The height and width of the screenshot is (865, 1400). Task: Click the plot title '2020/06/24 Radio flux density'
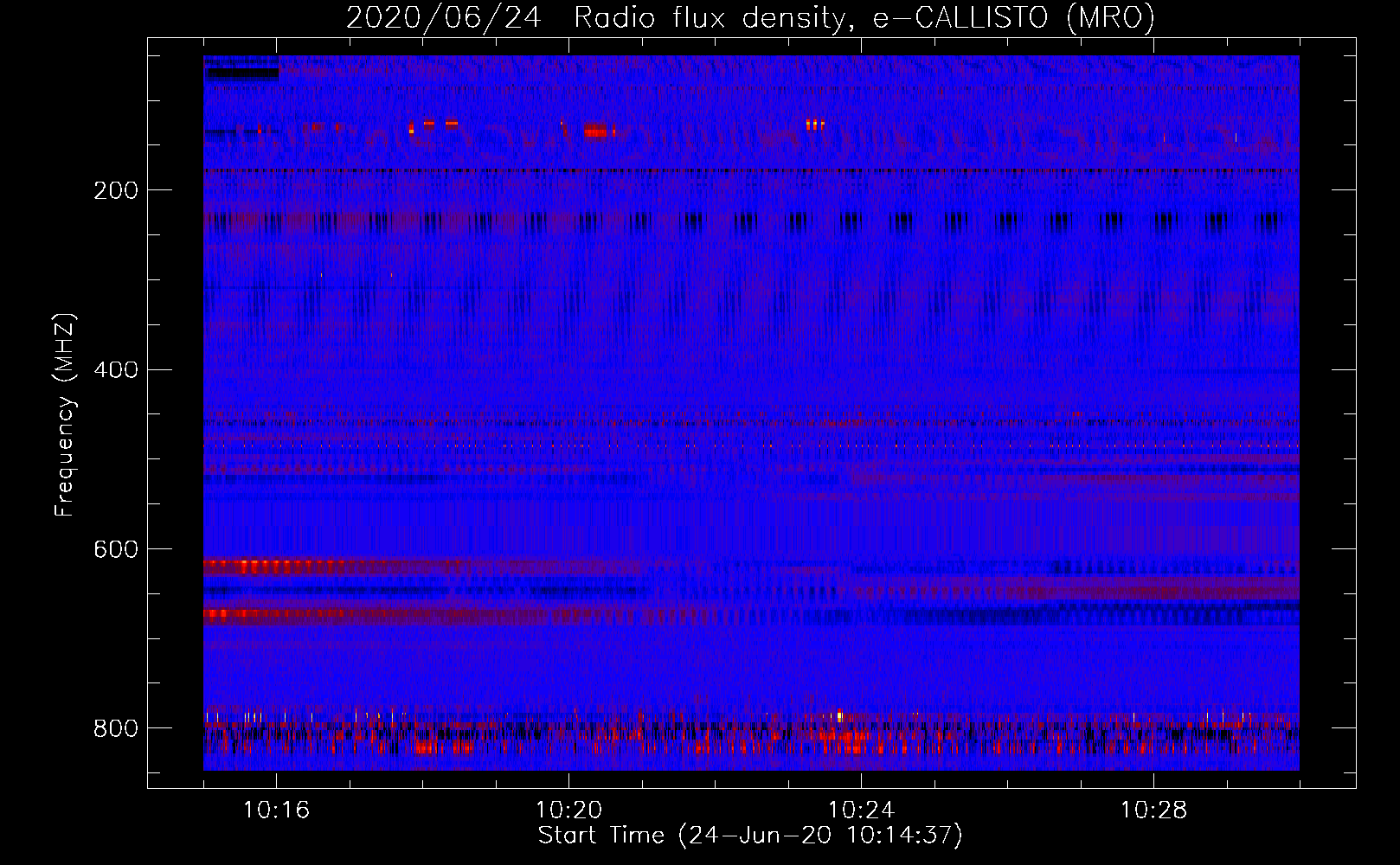[750, 18]
